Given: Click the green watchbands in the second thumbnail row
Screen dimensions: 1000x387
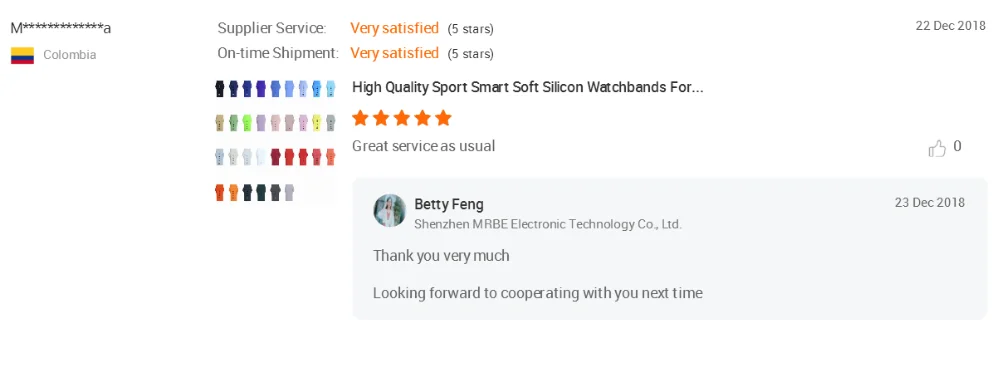Looking at the screenshot, I should [x=240, y=122].
